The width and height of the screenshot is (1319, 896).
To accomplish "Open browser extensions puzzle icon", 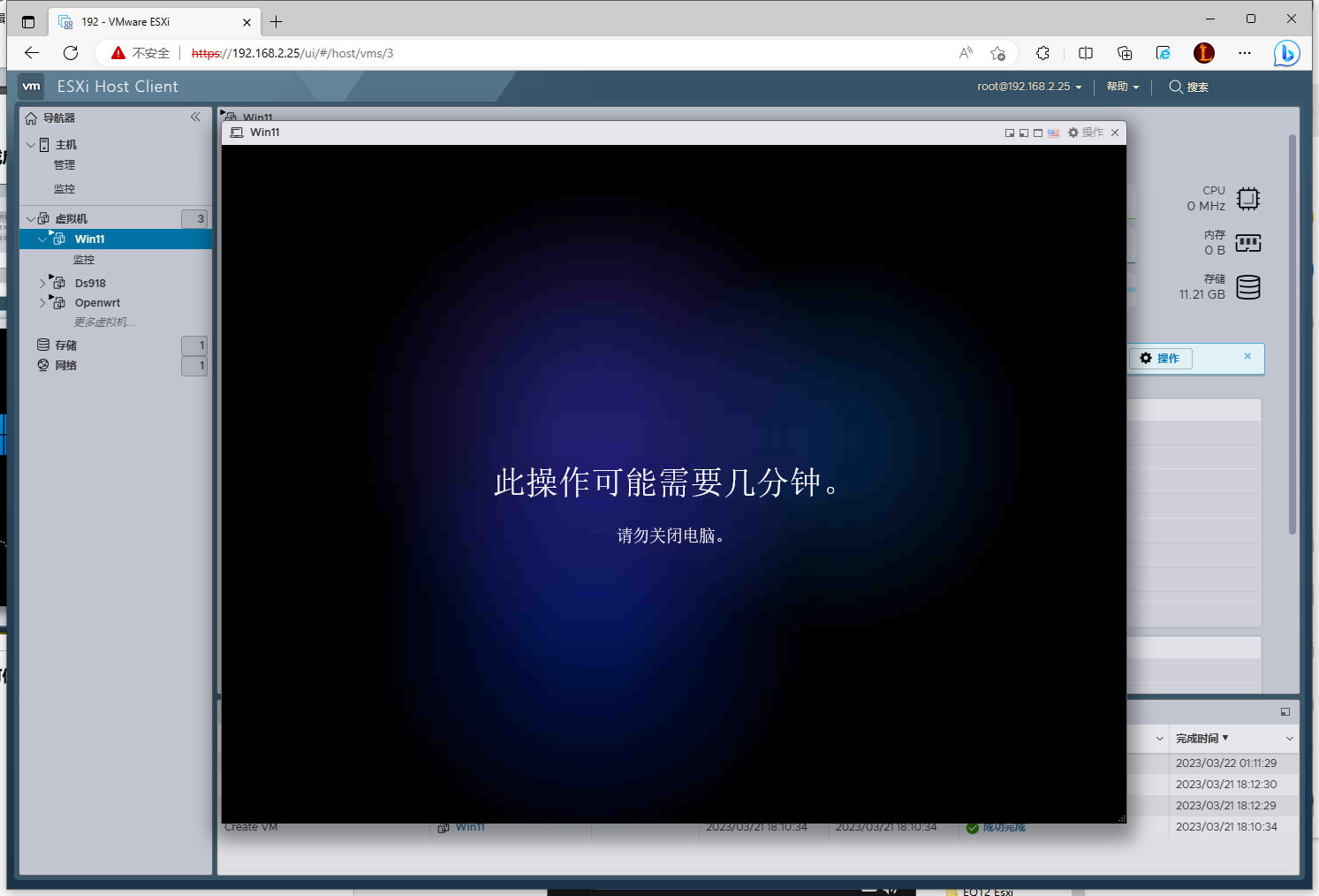I will [1043, 53].
